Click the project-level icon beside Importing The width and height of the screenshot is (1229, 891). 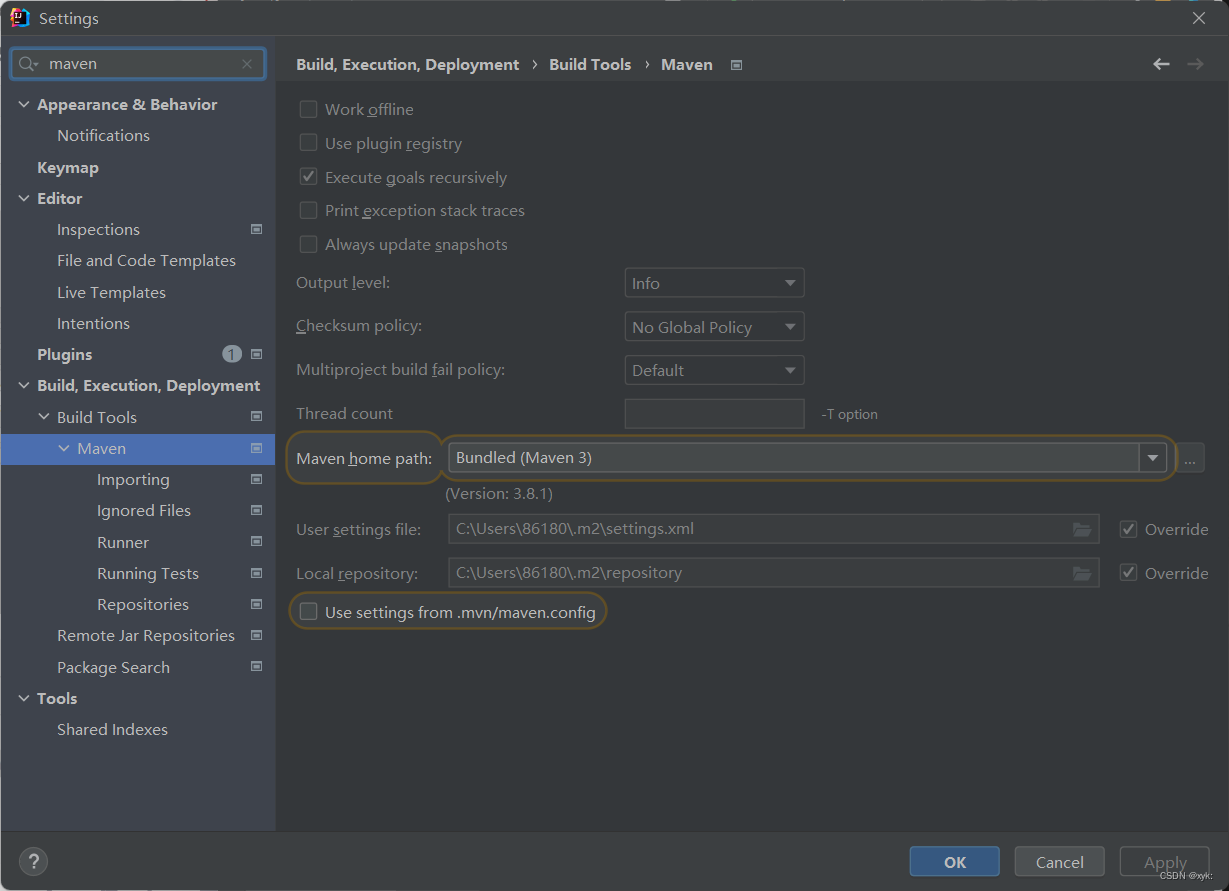pos(256,479)
